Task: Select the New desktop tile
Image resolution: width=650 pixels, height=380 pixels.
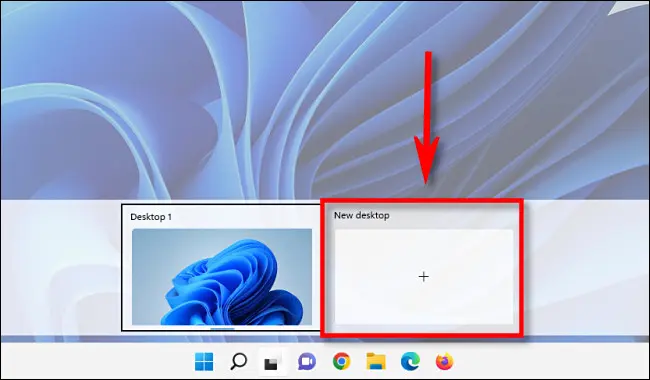Action: click(422, 268)
